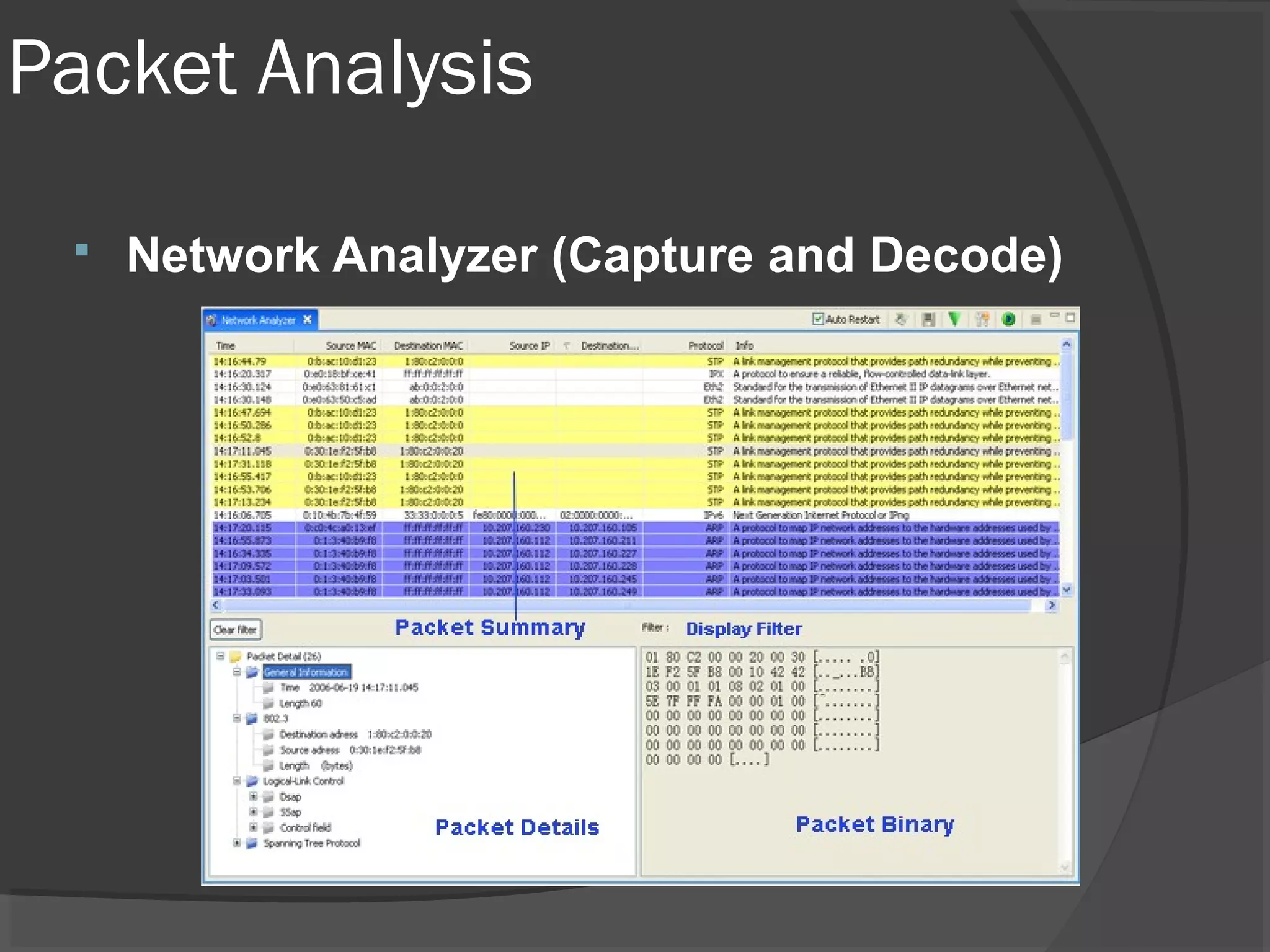The image size is (1270, 952).
Task: Click scroll-down arrow of packet list
Action: (x=1067, y=590)
